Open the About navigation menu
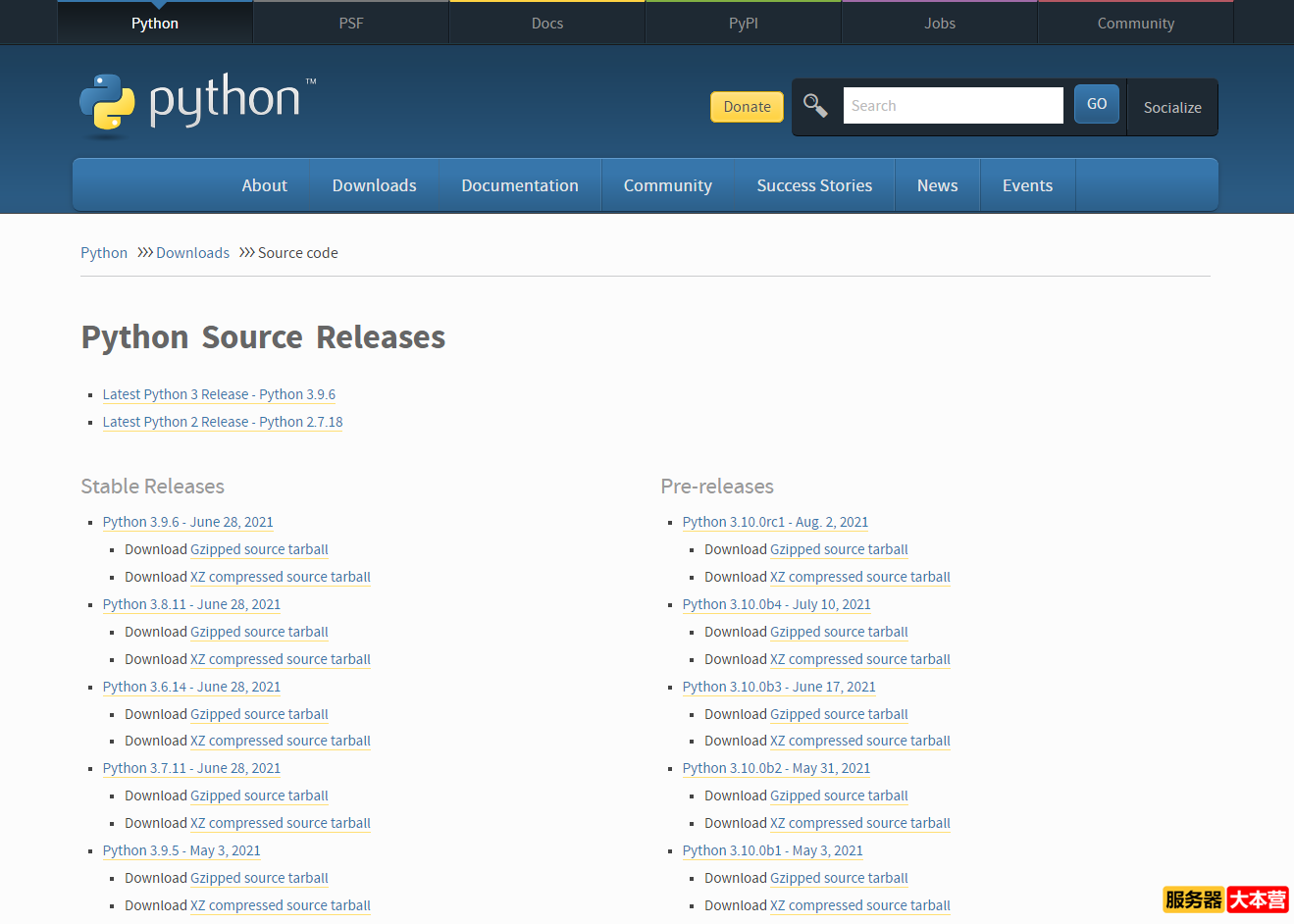 click(x=265, y=185)
